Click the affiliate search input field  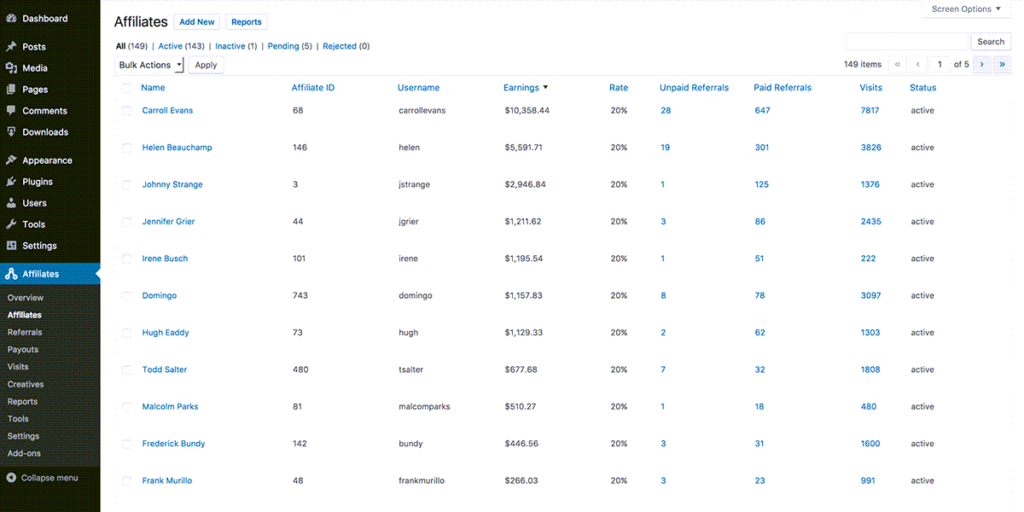[907, 42]
